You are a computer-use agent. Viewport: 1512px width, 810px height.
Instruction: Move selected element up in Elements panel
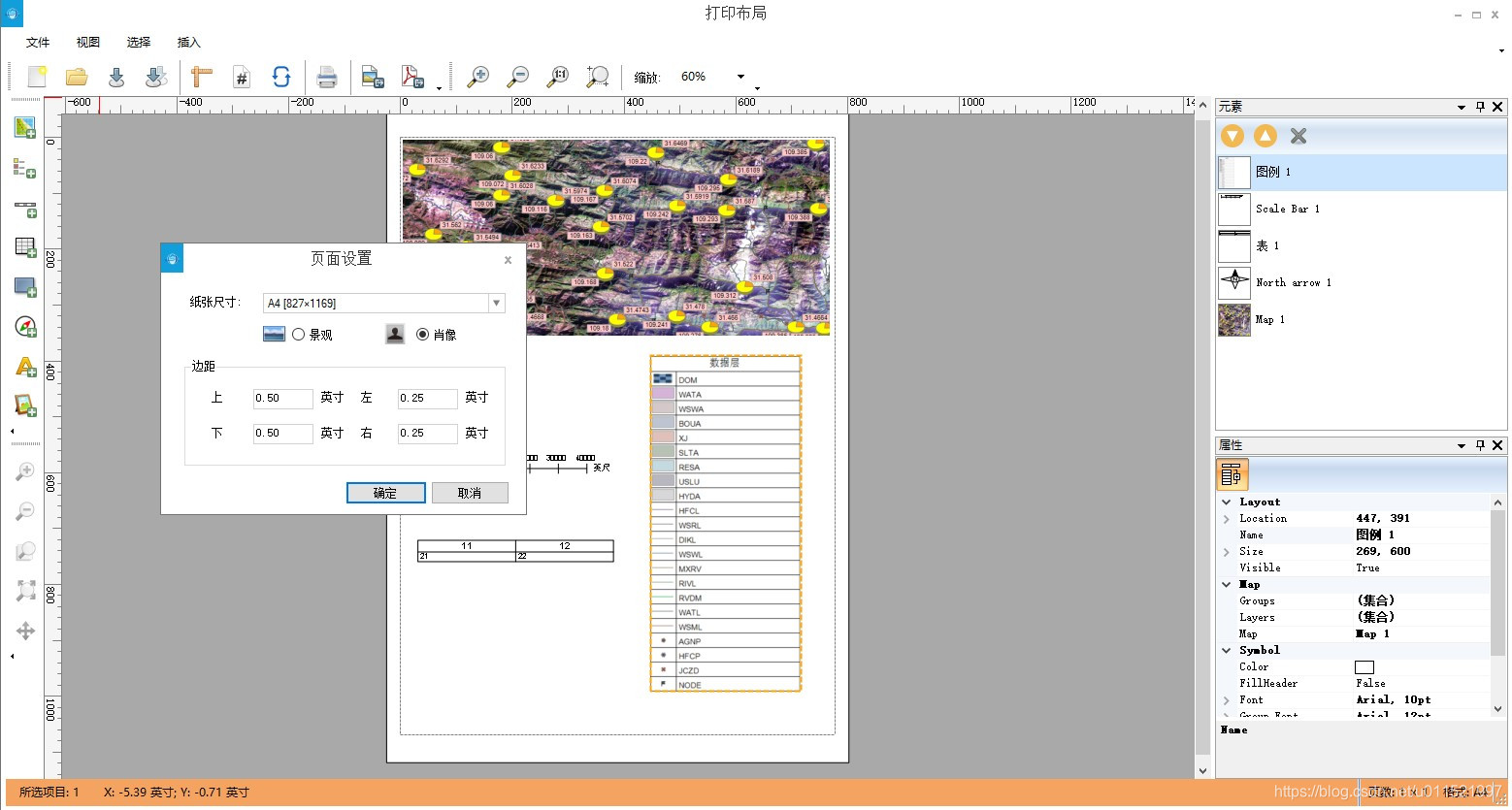1265,136
